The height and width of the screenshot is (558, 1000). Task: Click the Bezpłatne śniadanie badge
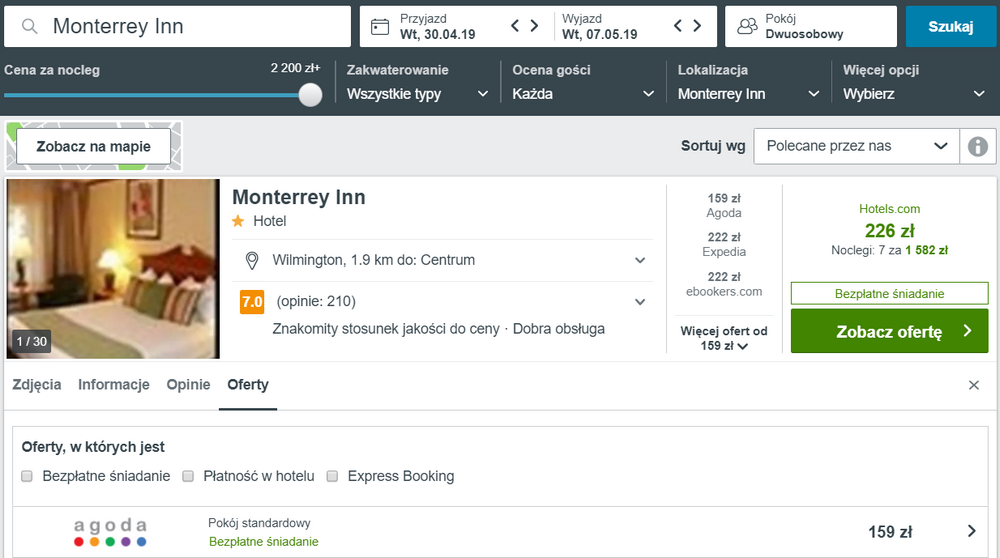click(890, 293)
